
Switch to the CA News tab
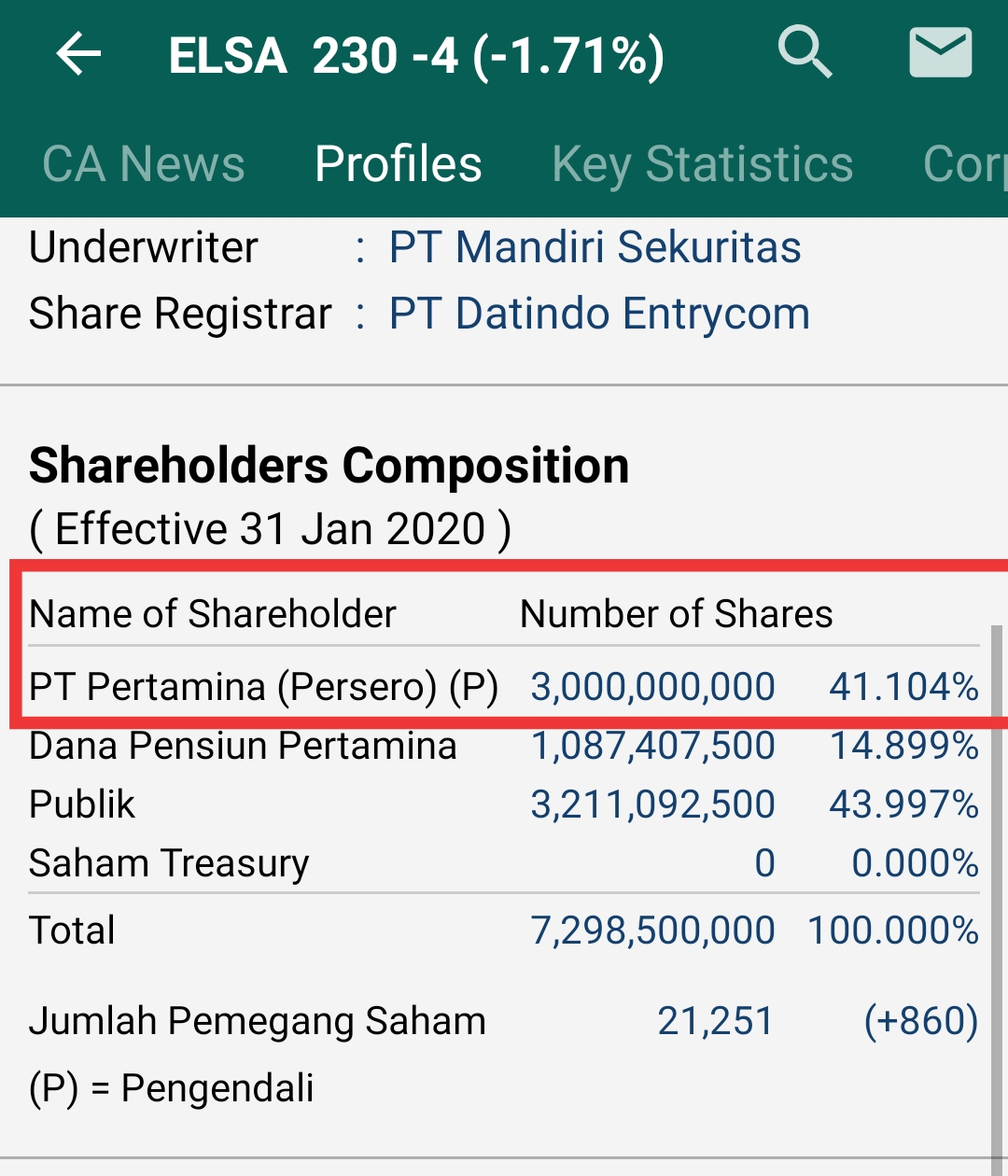pyautogui.click(x=144, y=164)
